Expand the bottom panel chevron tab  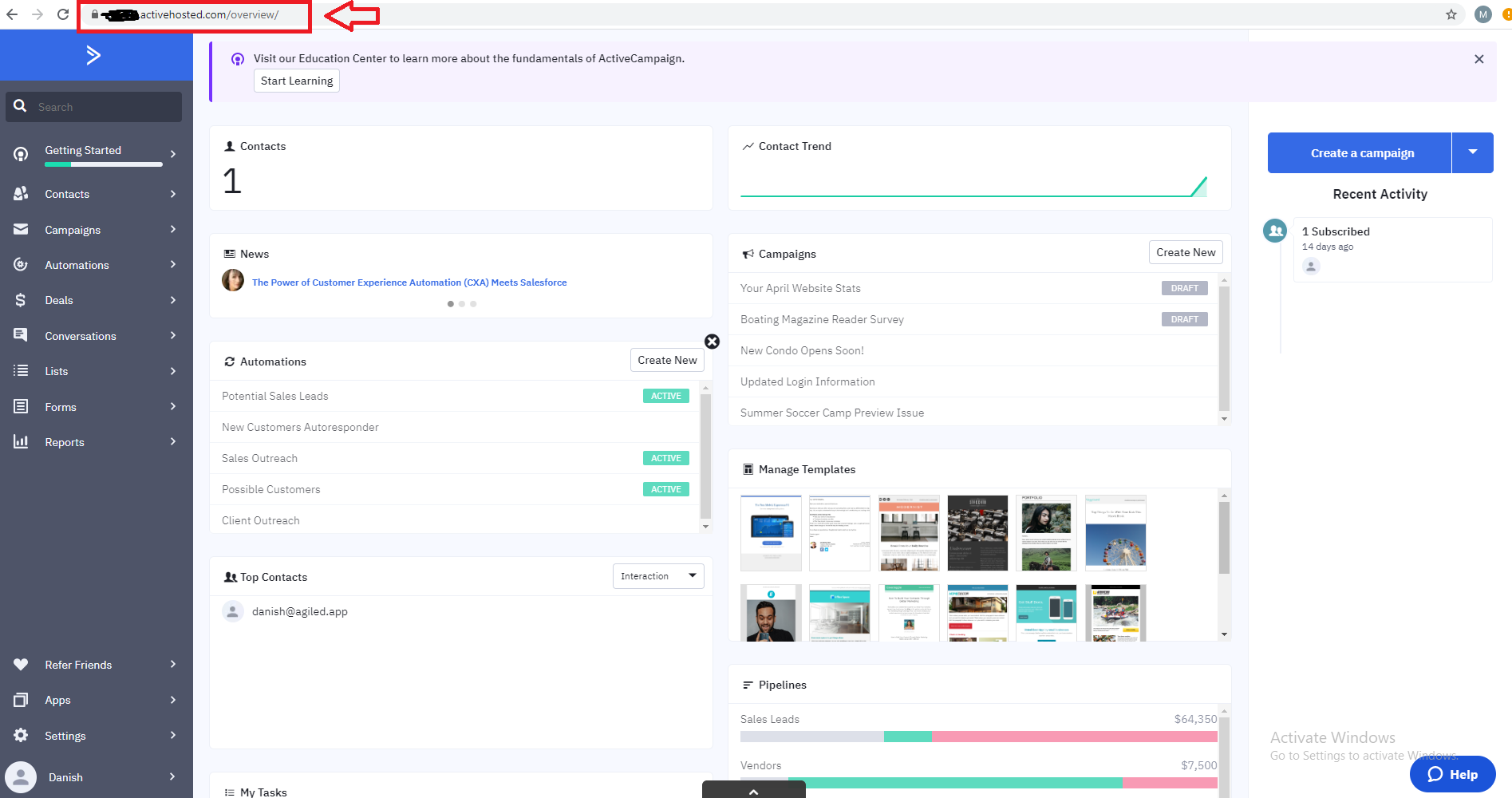click(753, 791)
